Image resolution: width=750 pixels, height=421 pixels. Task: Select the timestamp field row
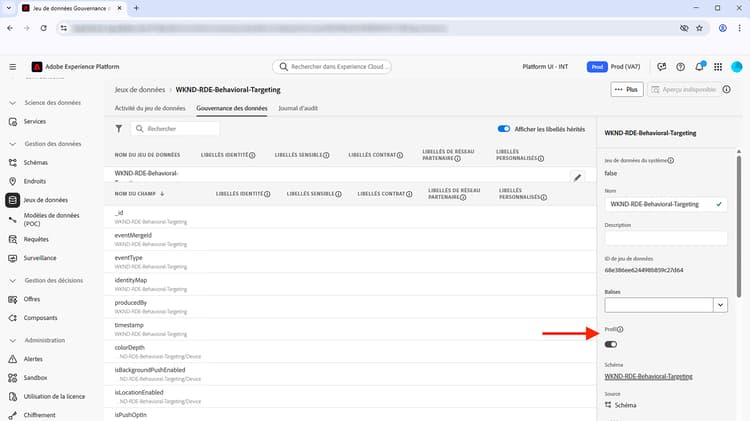(x=350, y=329)
